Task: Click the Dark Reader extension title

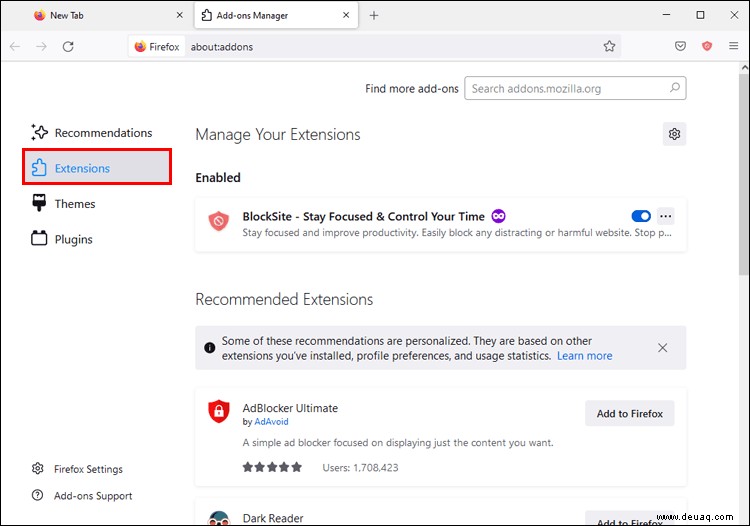Action: pos(273,518)
